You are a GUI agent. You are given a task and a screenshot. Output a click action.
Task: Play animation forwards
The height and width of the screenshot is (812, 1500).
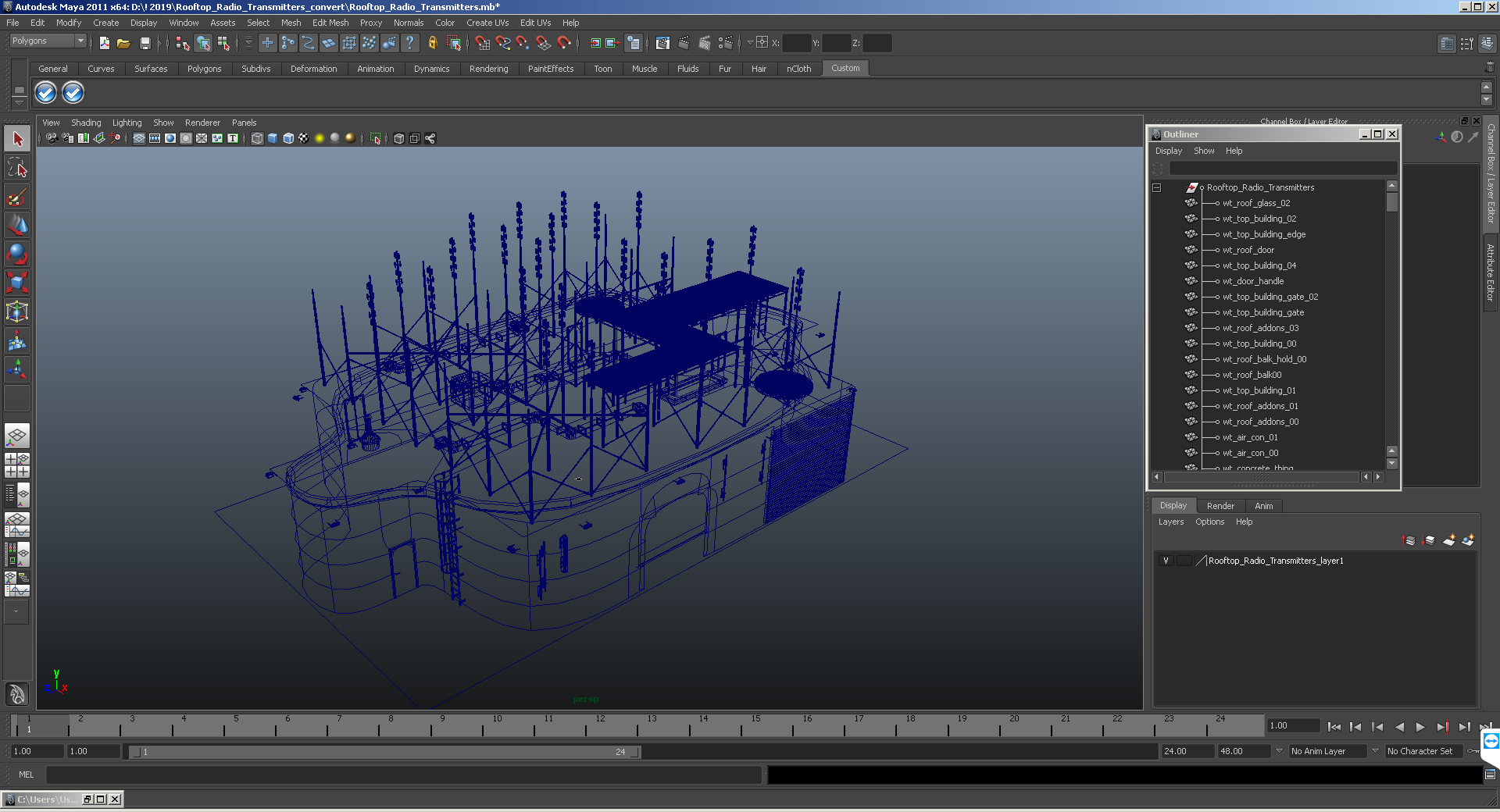[x=1420, y=727]
